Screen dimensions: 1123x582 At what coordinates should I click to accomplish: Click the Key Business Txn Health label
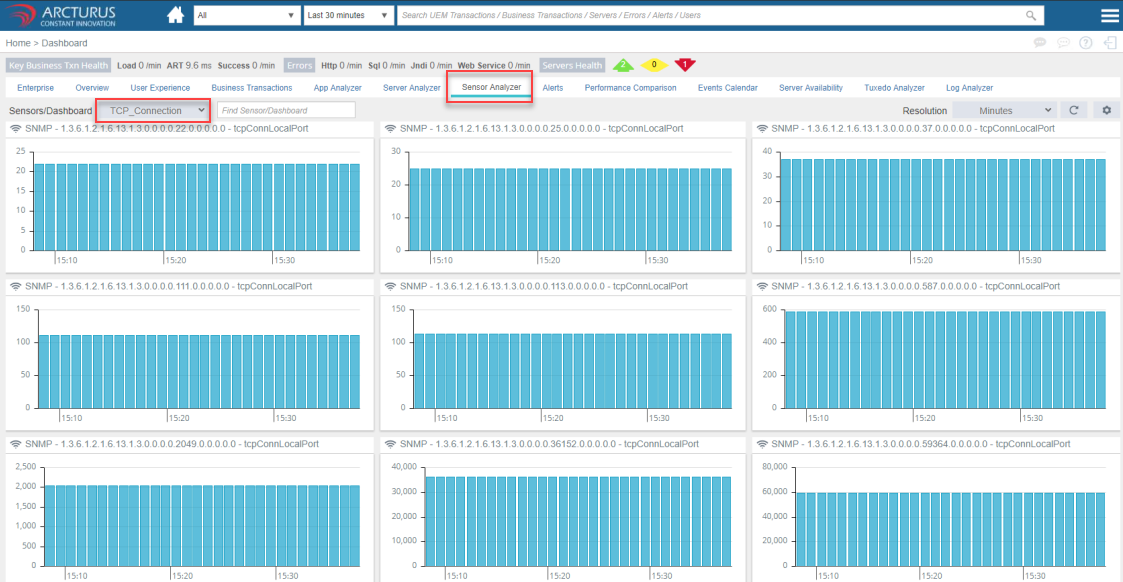click(57, 66)
